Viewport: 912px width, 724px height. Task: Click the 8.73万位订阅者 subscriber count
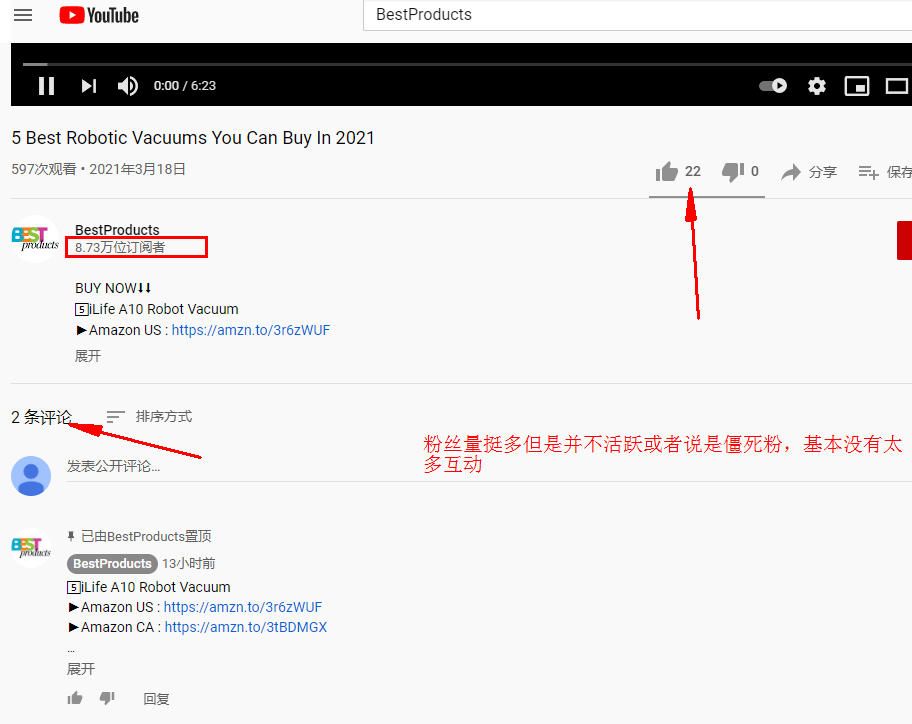120,247
